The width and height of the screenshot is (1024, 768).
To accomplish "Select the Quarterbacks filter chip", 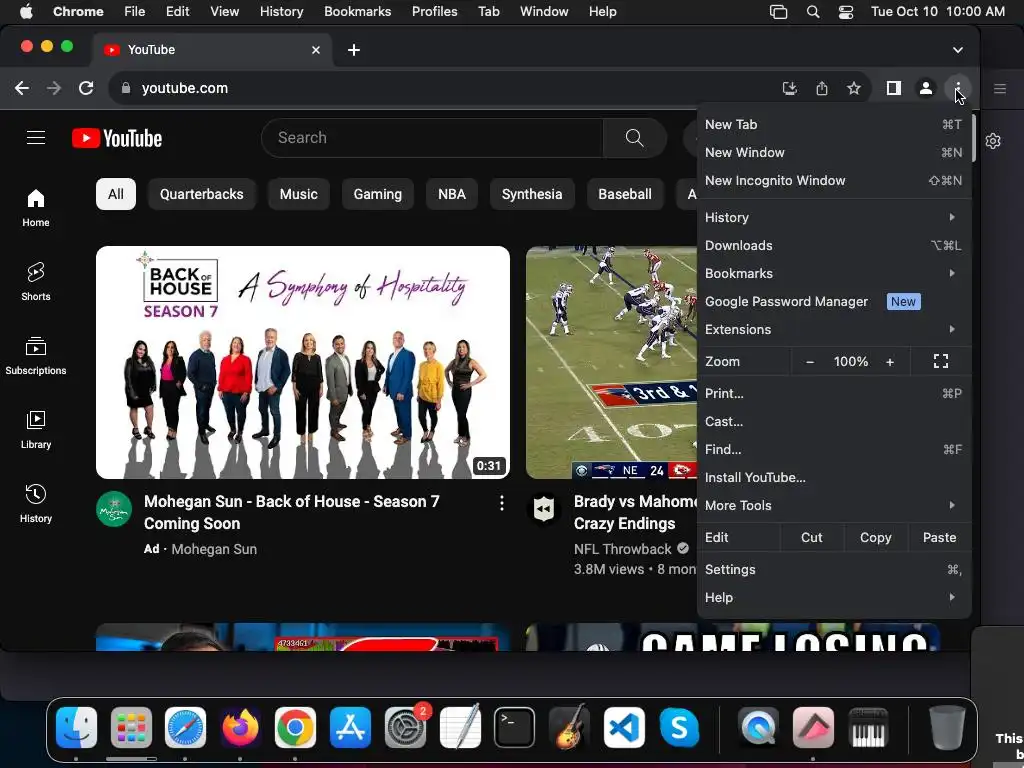I will click(202, 194).
